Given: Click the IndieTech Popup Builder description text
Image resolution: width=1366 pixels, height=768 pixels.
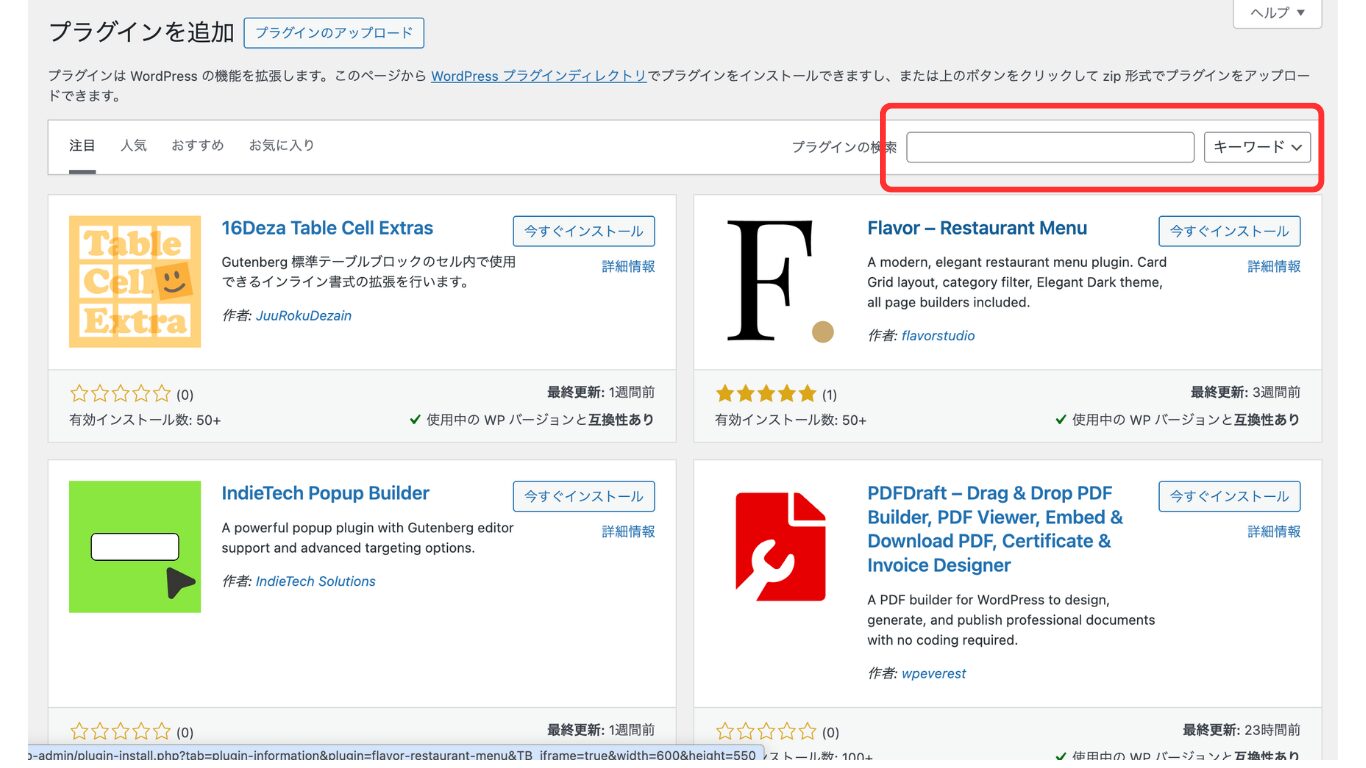Looking at the screenshot, I should [368, 538].
